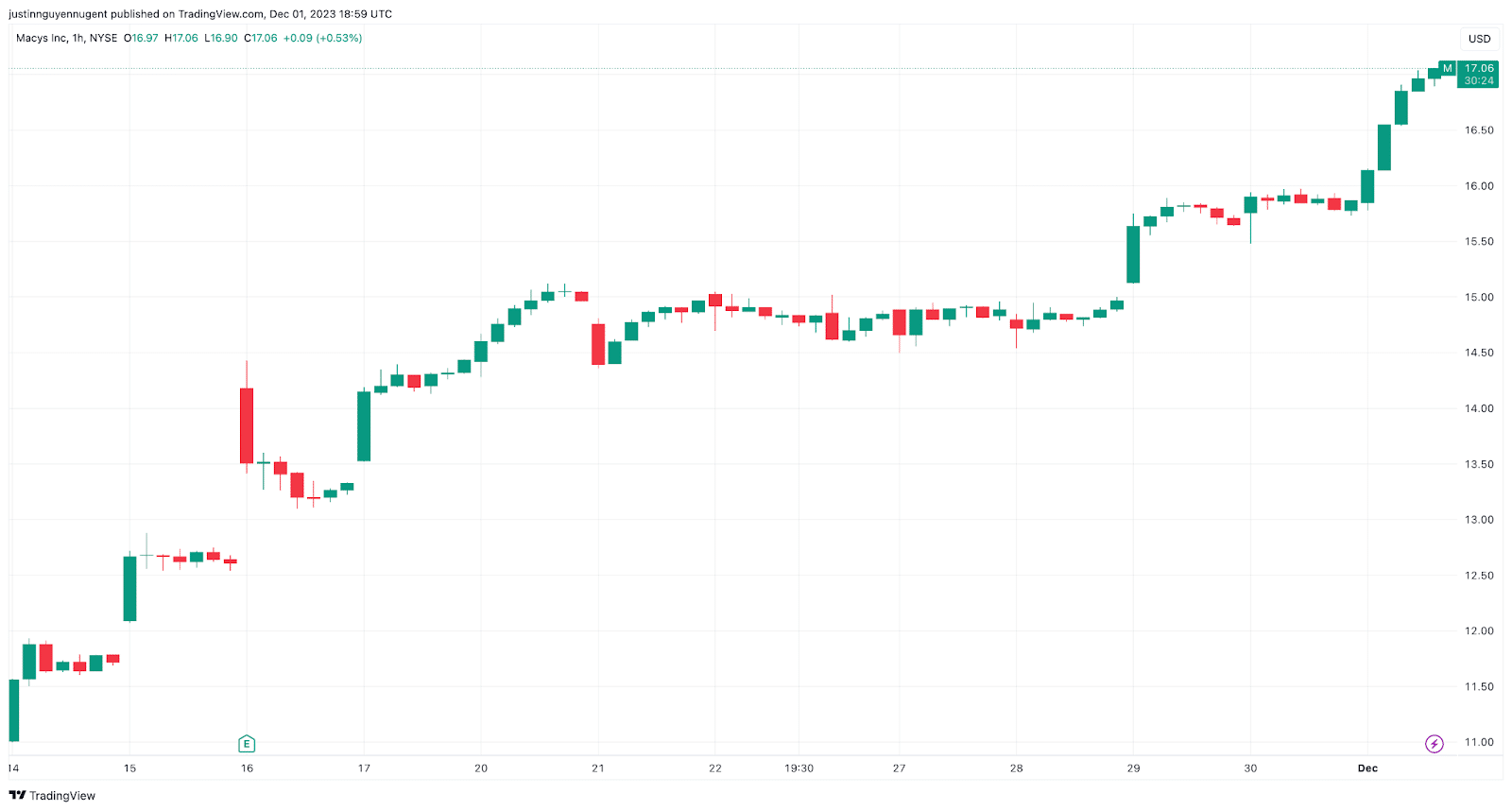Click the large red candle on 16
The height and width of the screenshot is (811, 1512).
click(x=247, y=425)
